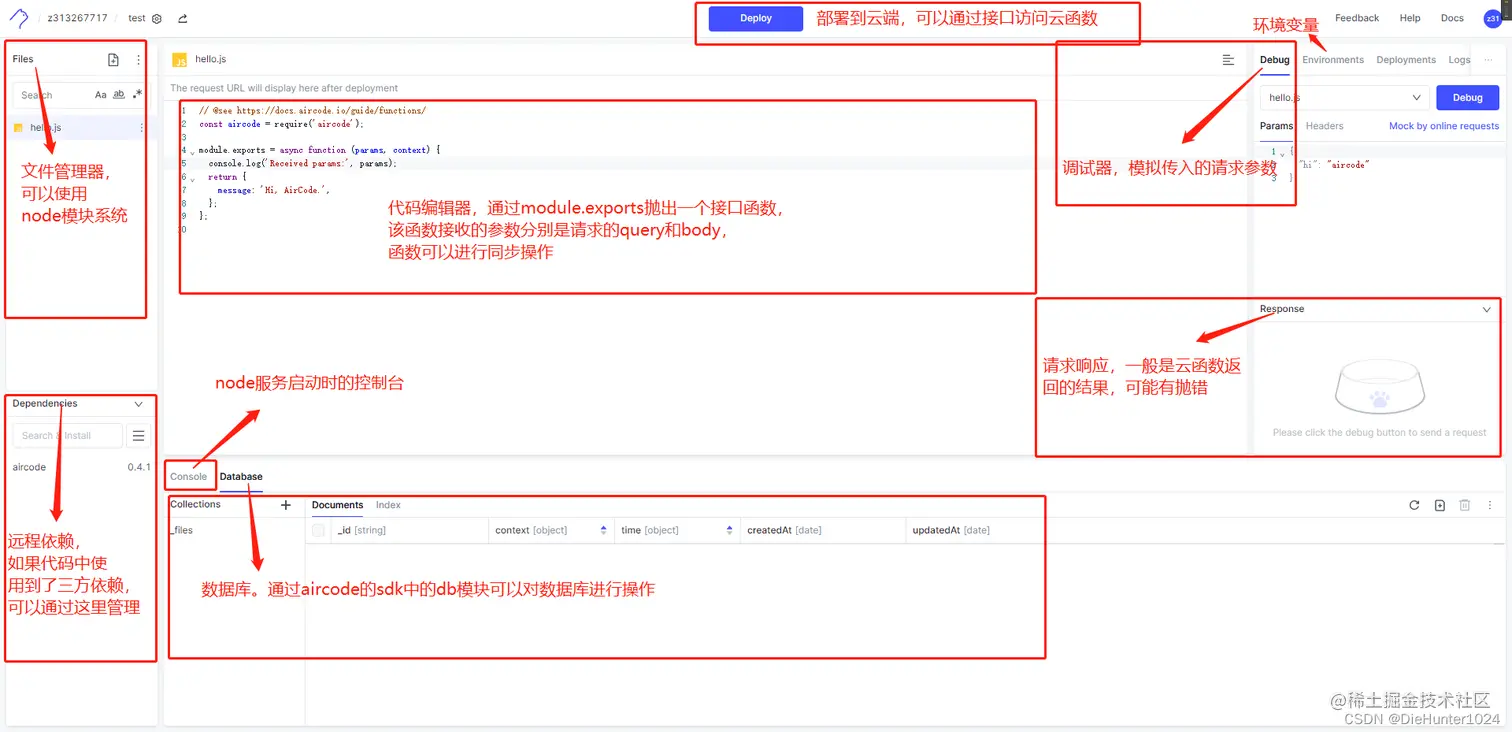
Task: Open hello.js row options menu
Action: [x=141, y=128]
